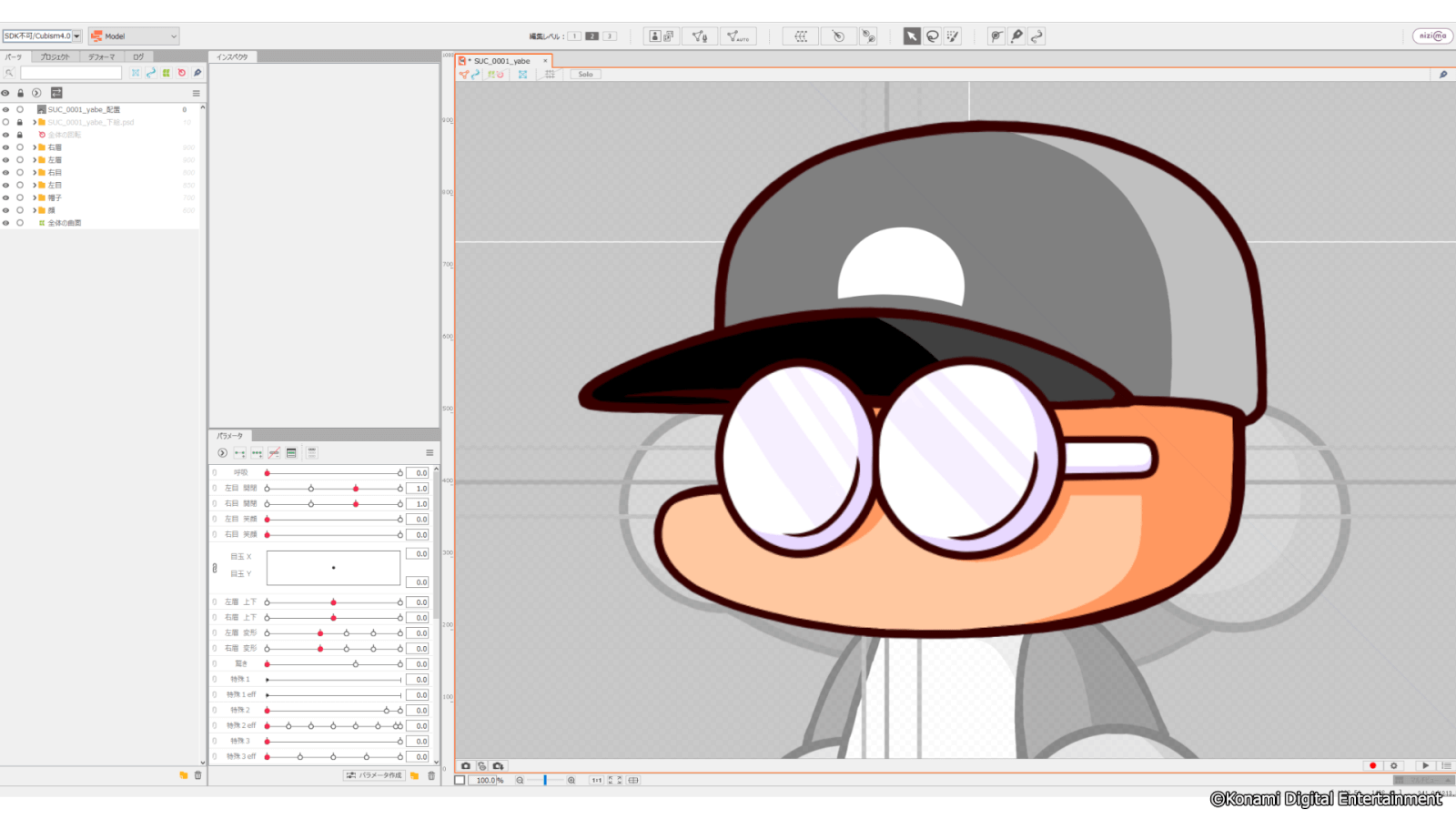Choose the deform brush tool
This screenshot has width=1456, height=819.
tap(996, 36)
